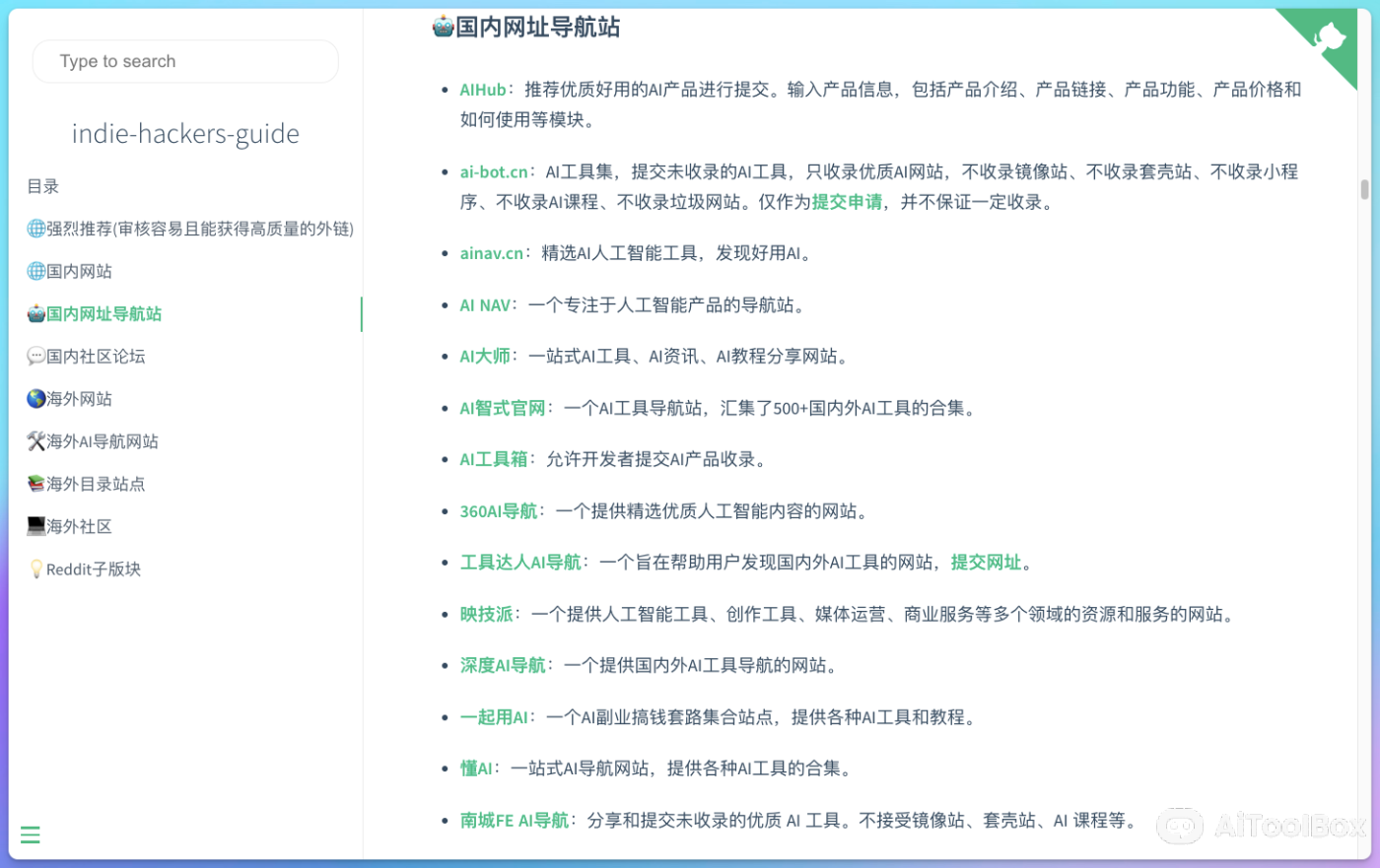This screenshot has height=868, width=1380.
Task: Click the Type to search field
Action: point(185,61)
